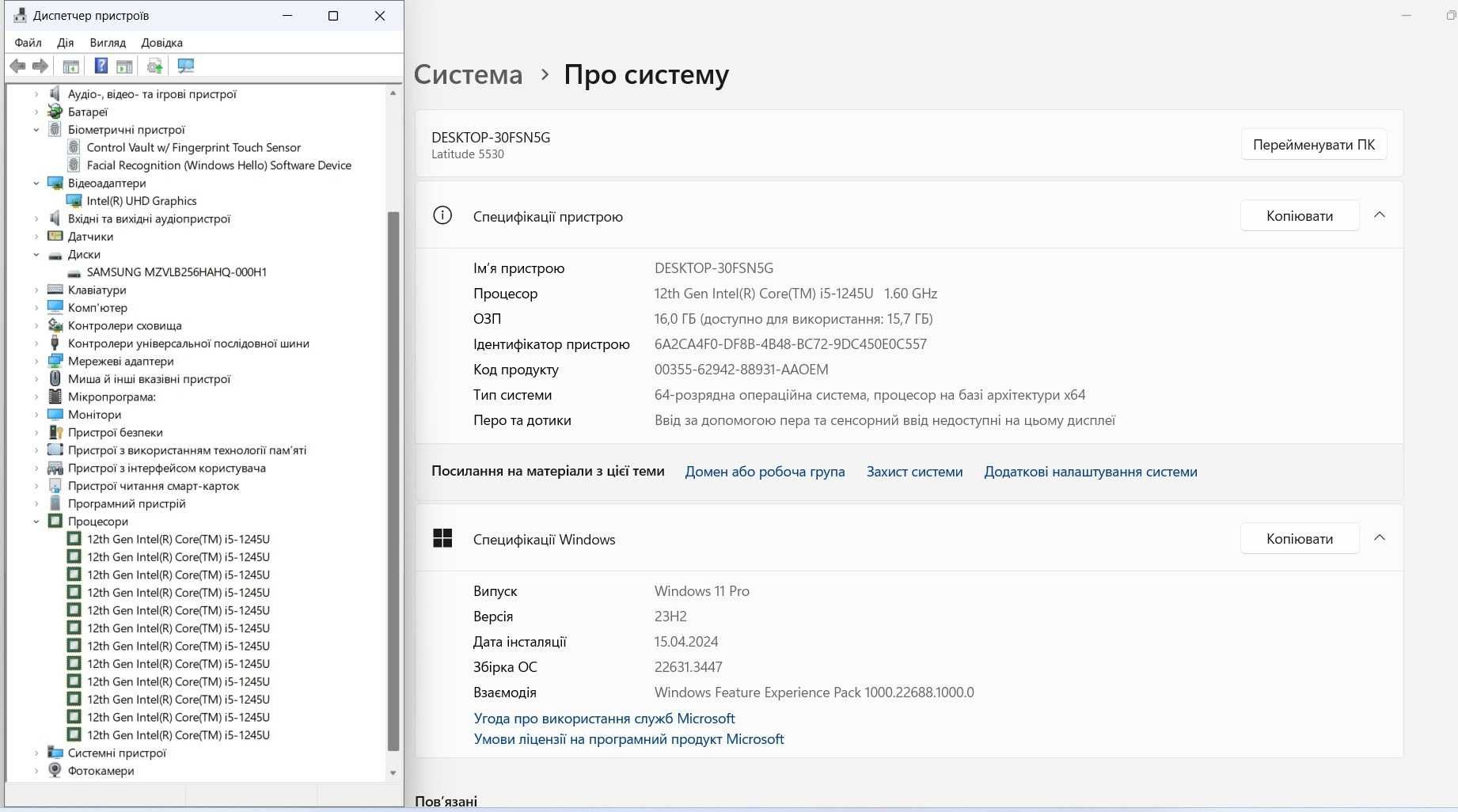Click the SAMSUNG MZVLB256HAHQ disk icon
The height and width of the screenshot is (812, 1458).
coord(74,272)
